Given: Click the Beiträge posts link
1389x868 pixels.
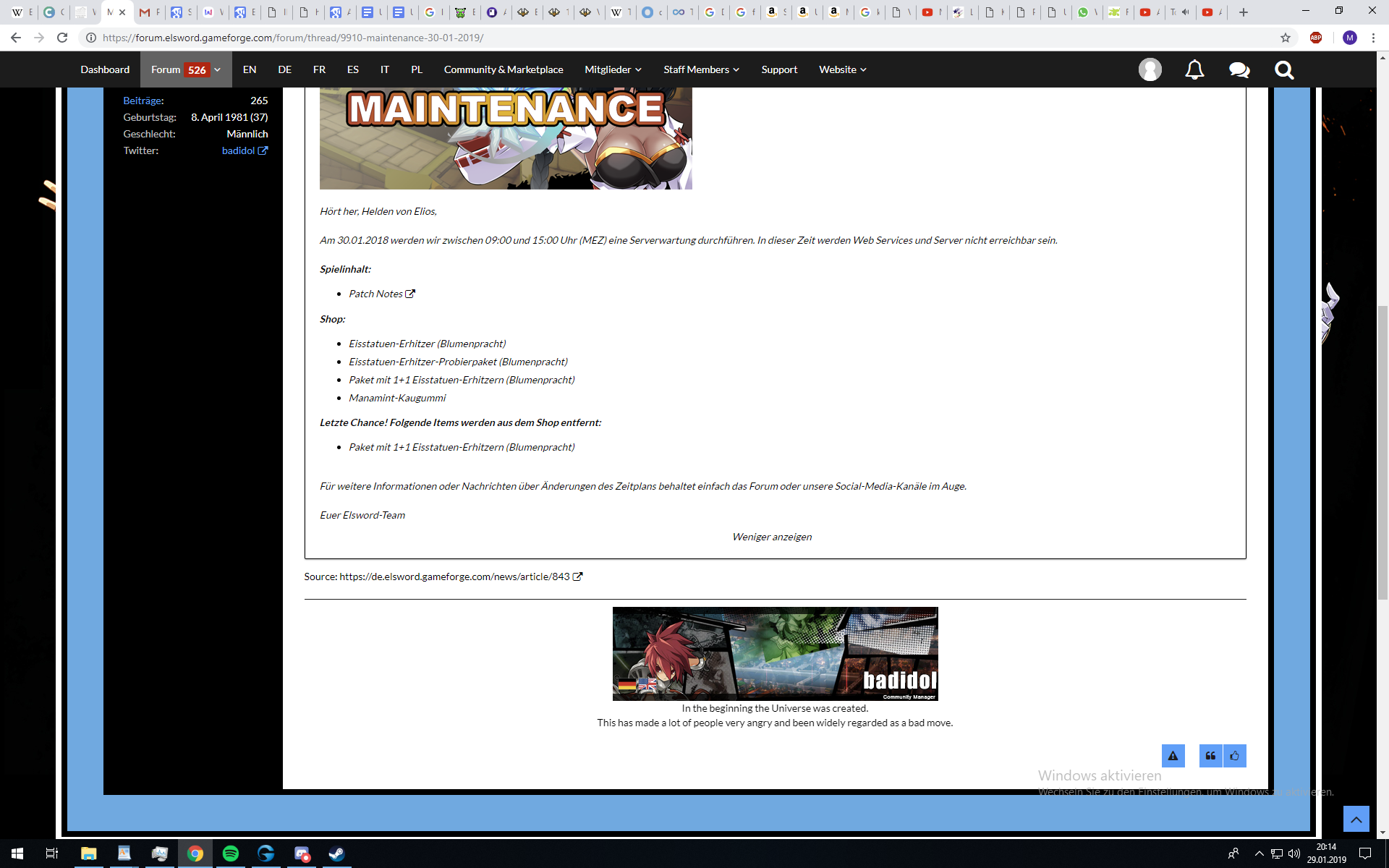Looking at the screenshot, I should point(143,101).
